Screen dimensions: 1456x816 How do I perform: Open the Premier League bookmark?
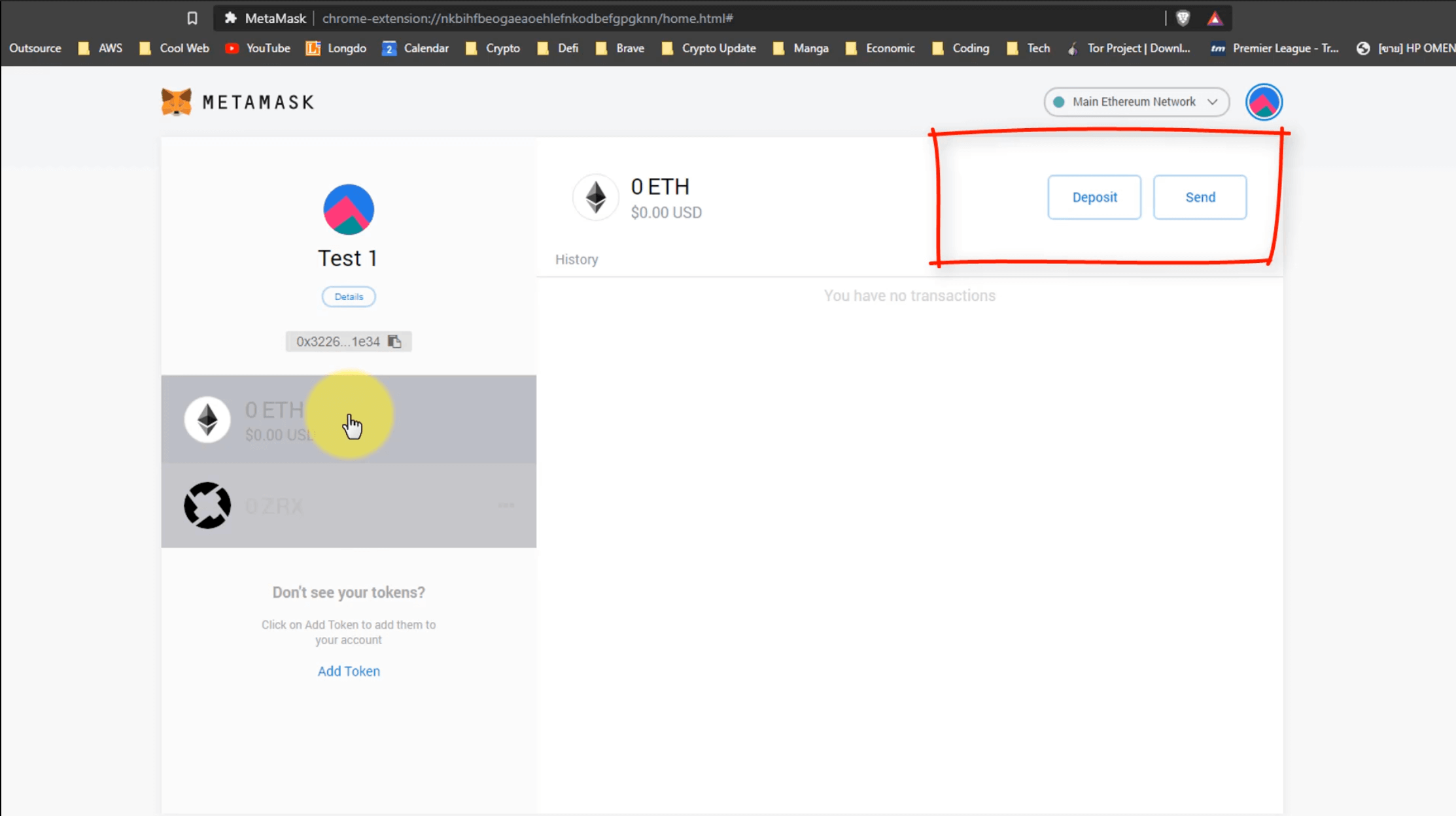(x=1274, y=48)
